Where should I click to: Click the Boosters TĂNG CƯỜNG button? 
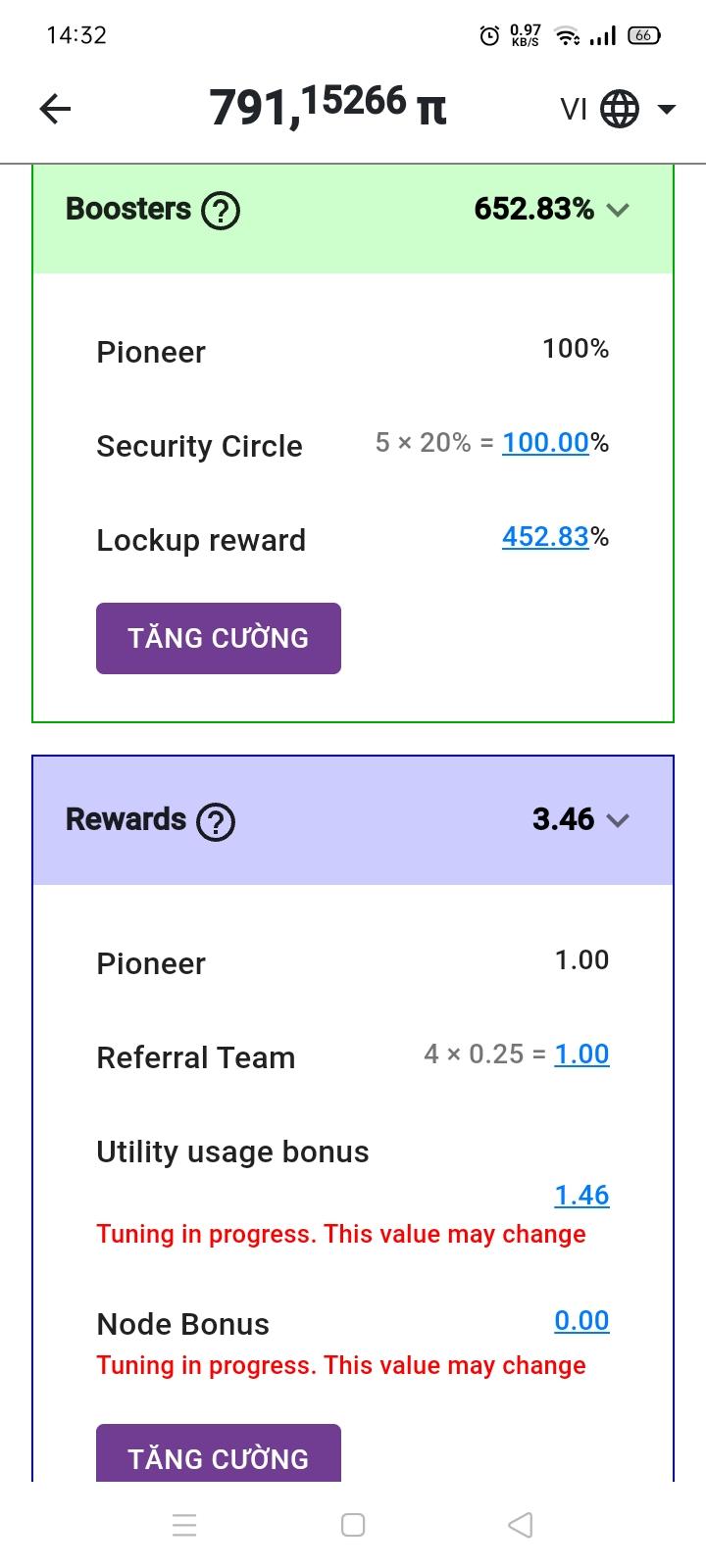tap(219, 638)
